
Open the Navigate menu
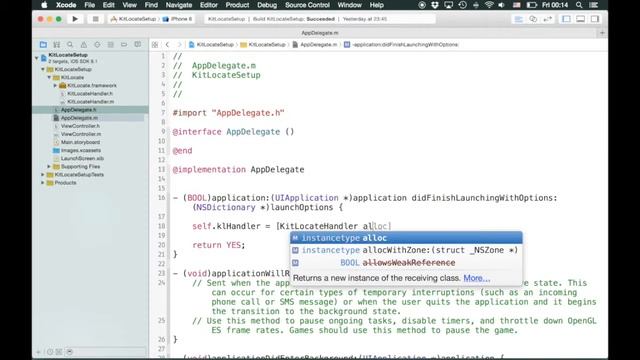click(179, 5)
